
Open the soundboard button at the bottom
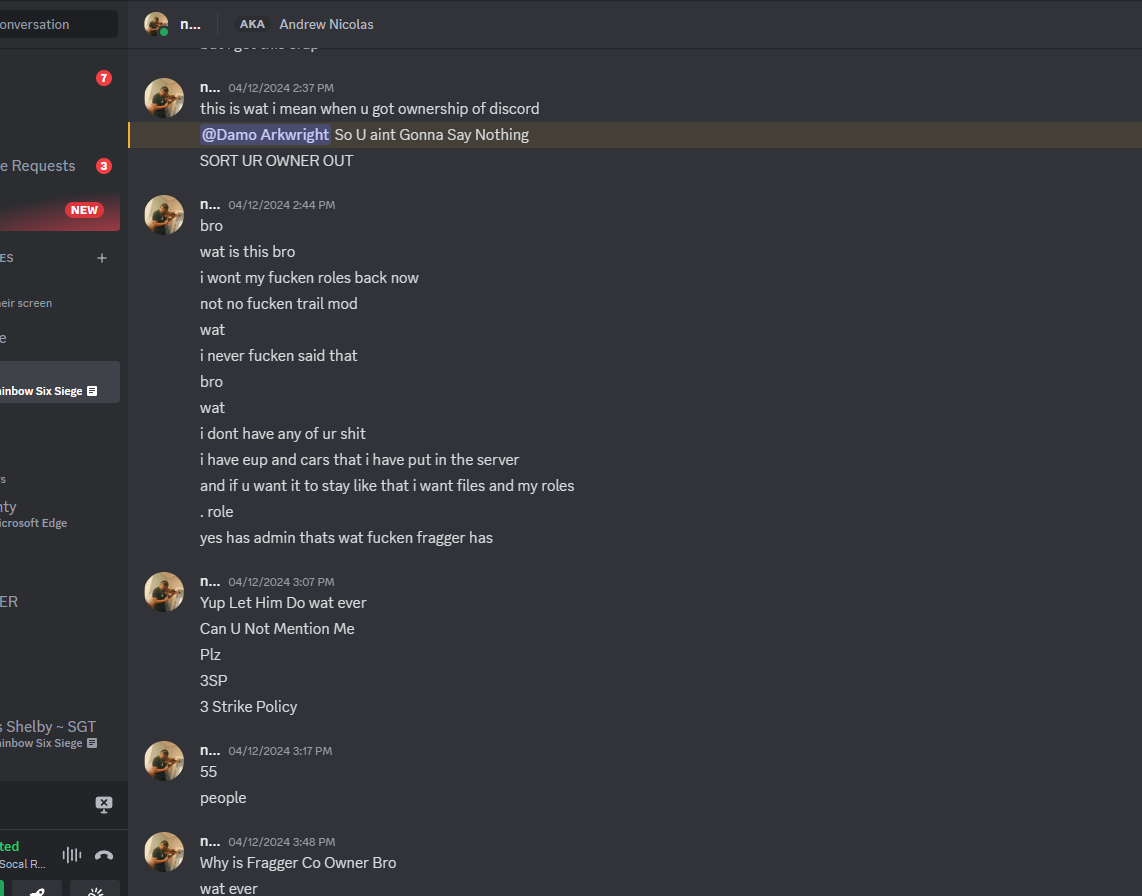(95, 890)
